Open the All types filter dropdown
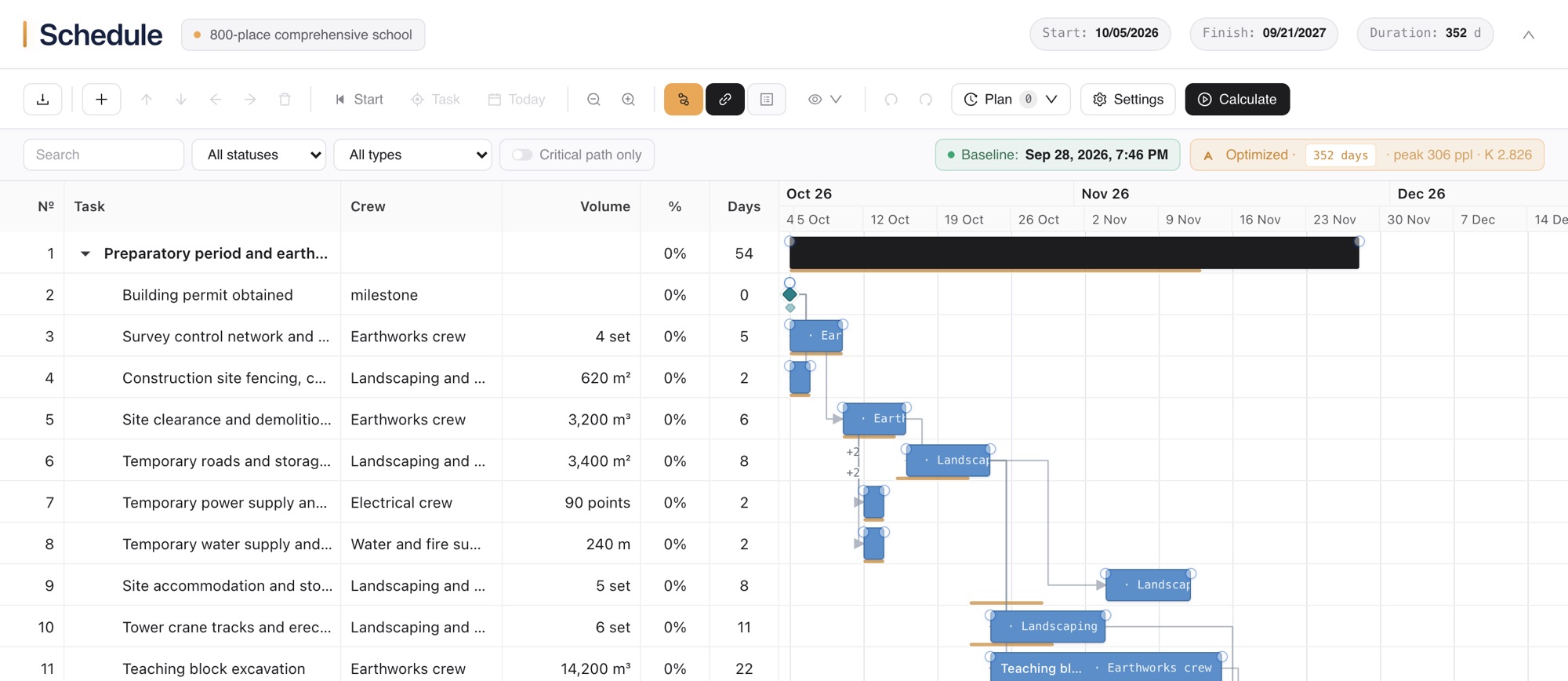The height and width of the screenshot is (681, 1568). 413,155
